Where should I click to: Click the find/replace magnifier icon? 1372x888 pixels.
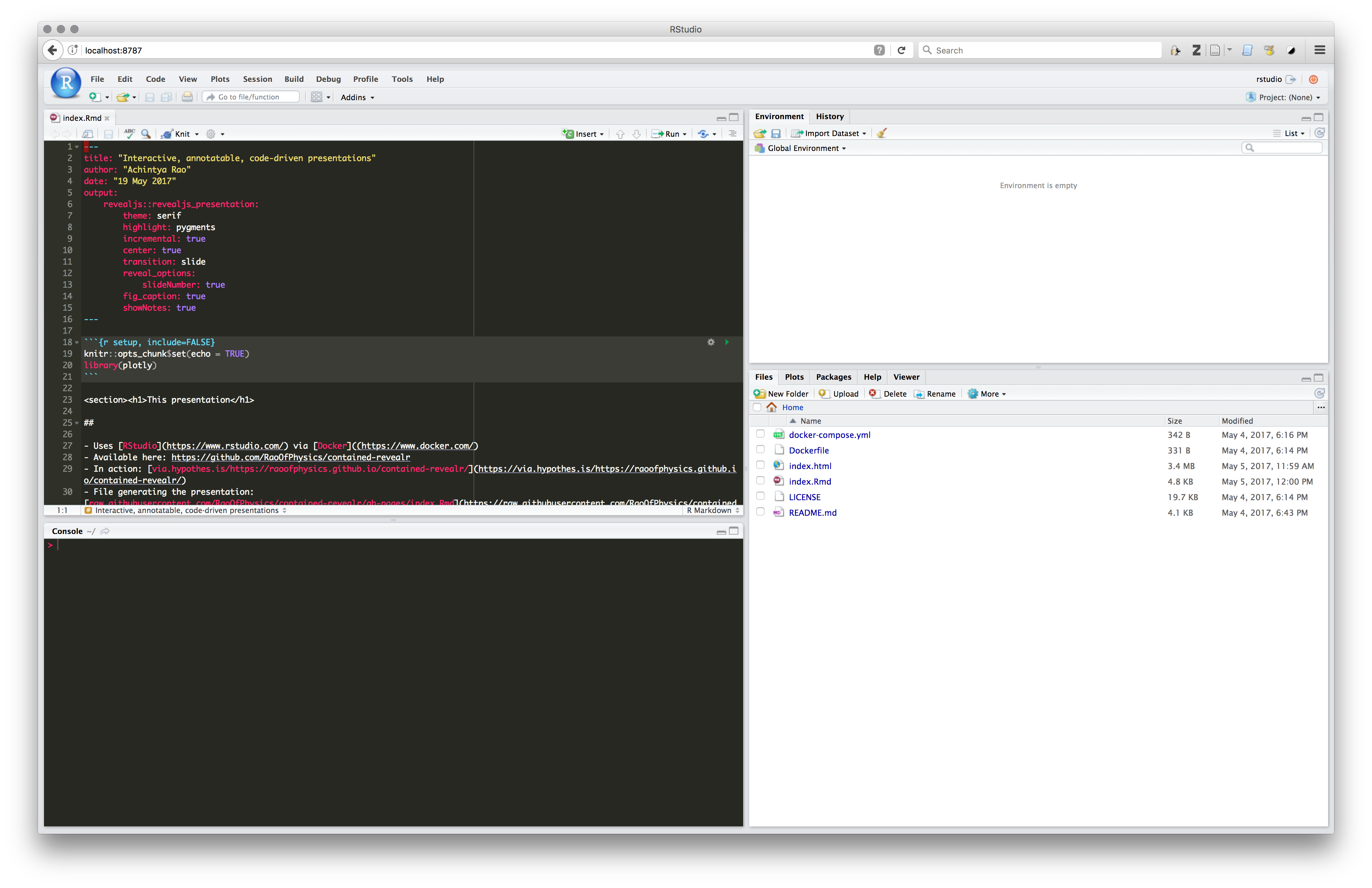(x=146, y=134)
